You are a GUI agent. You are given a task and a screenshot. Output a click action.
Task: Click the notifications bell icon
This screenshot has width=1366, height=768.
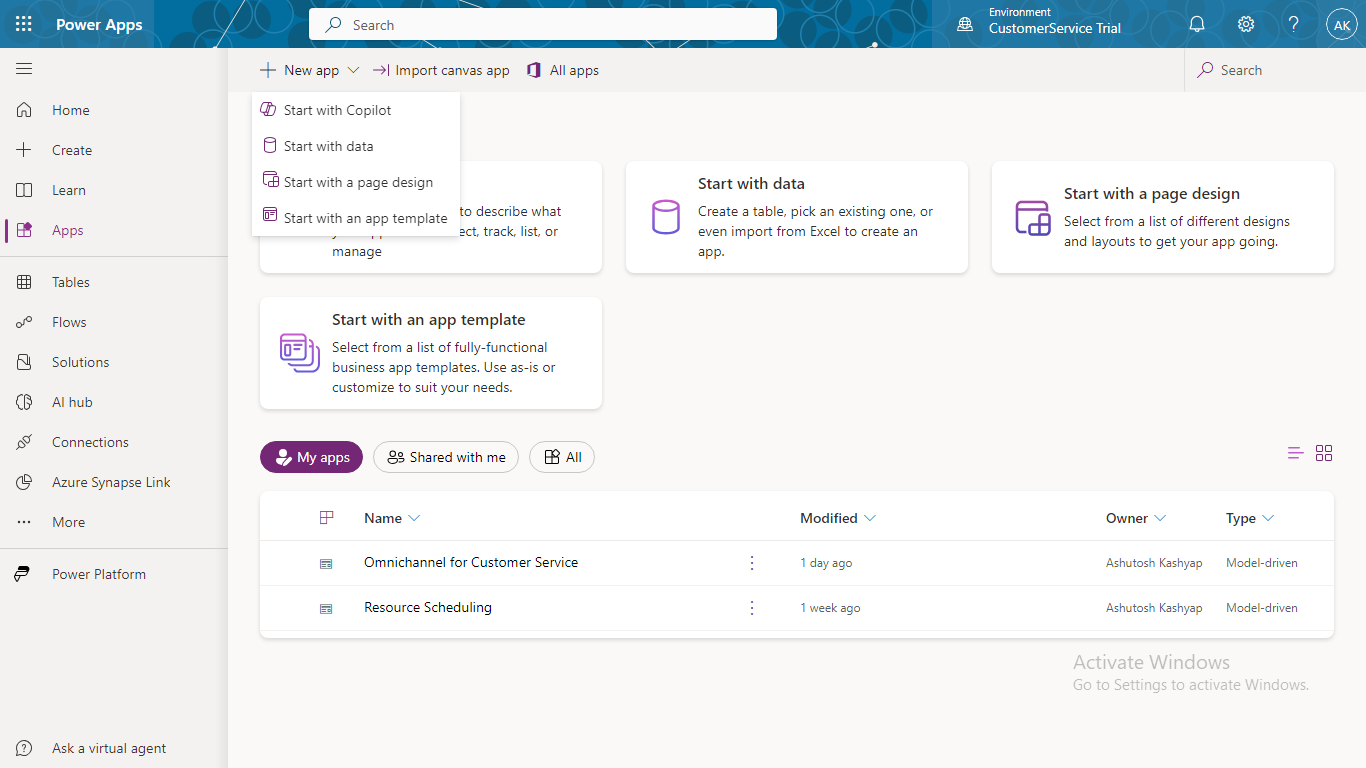click(x=1197, y=24)
